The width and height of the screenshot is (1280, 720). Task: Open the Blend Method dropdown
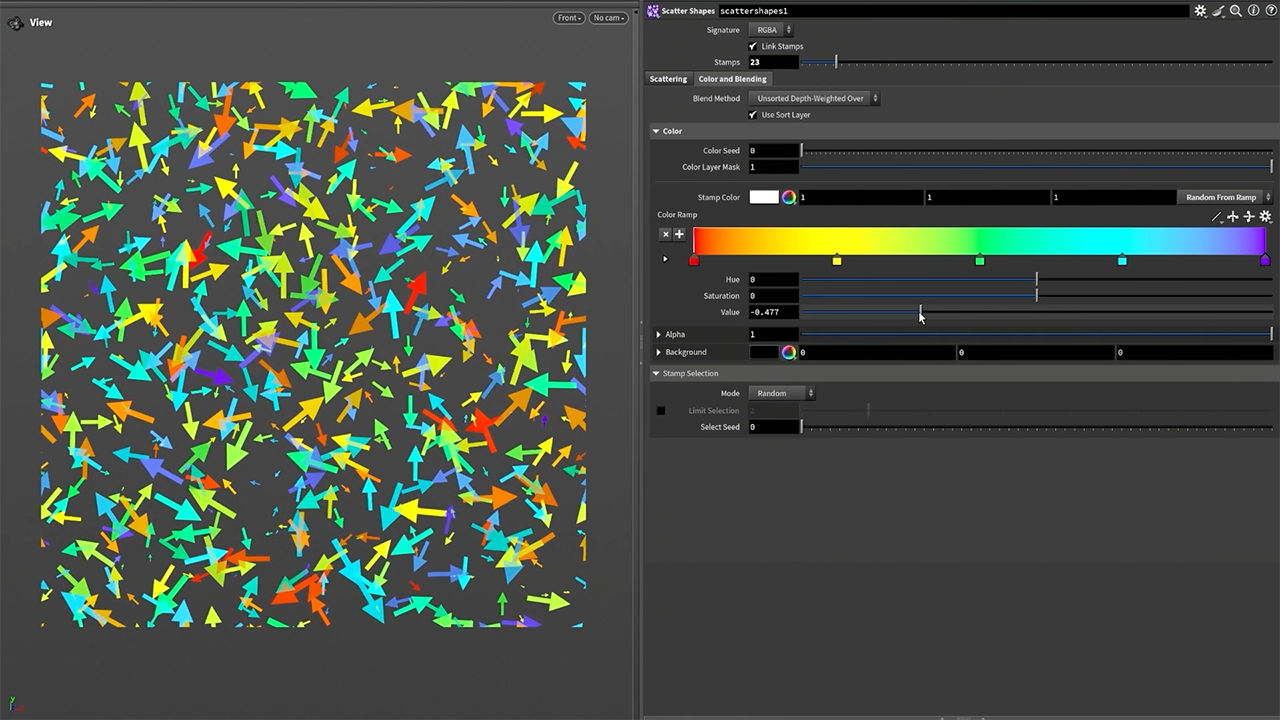tap(813, 98)
